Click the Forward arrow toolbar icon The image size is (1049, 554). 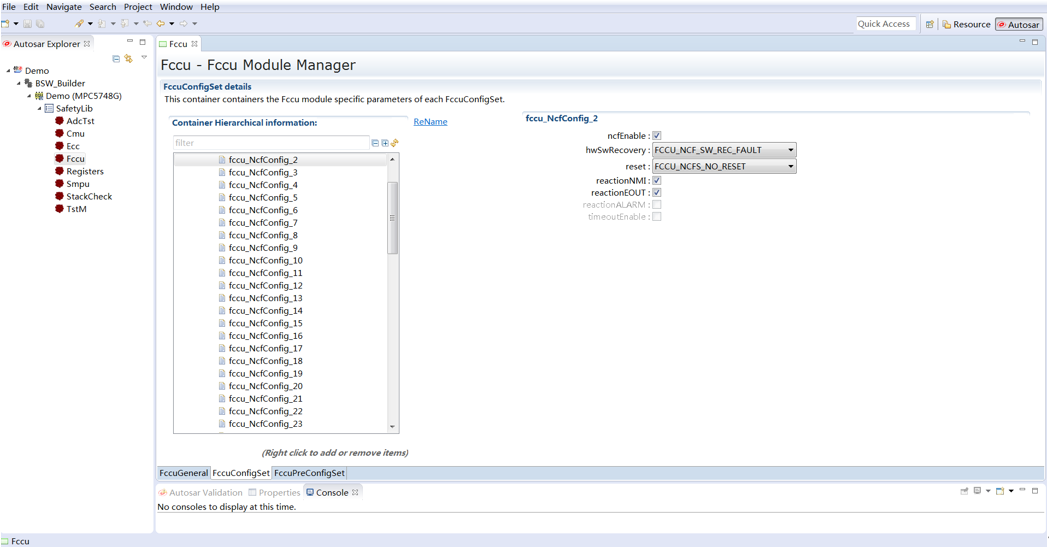point(184,23)
